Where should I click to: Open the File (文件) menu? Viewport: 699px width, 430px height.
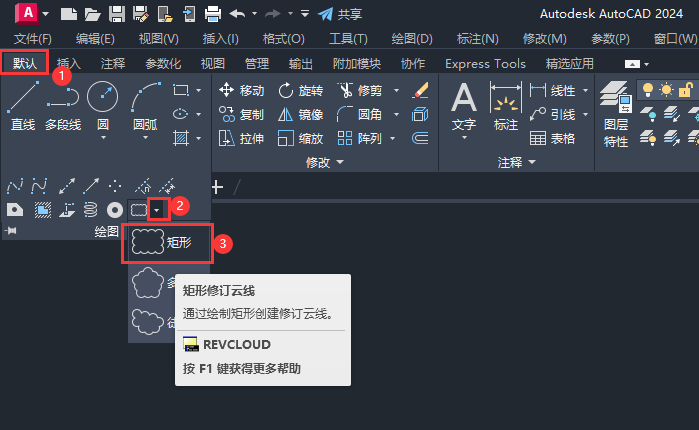coord(33,39)
